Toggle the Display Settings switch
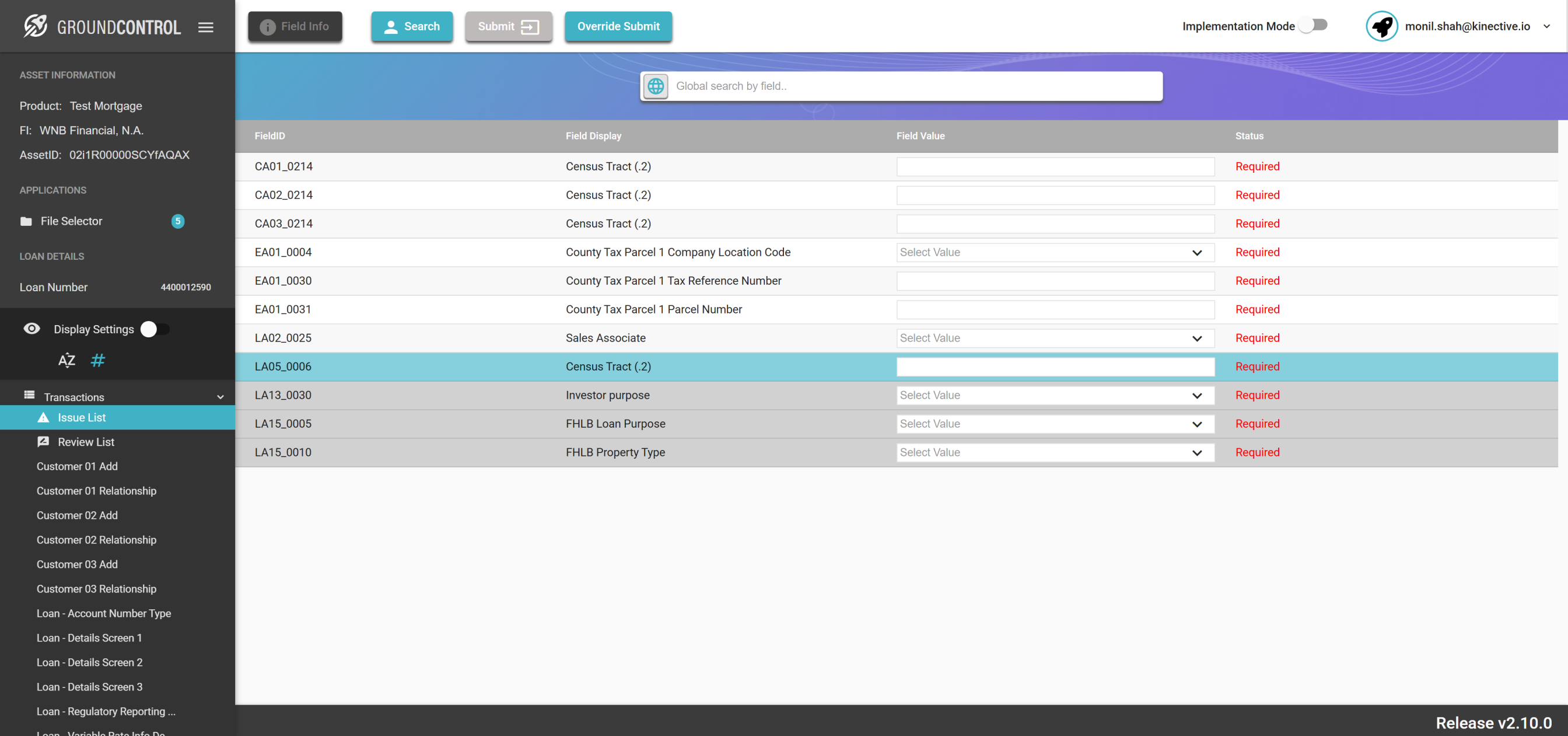The height and width of the screenshot is (736, 1568). [155, 329]
